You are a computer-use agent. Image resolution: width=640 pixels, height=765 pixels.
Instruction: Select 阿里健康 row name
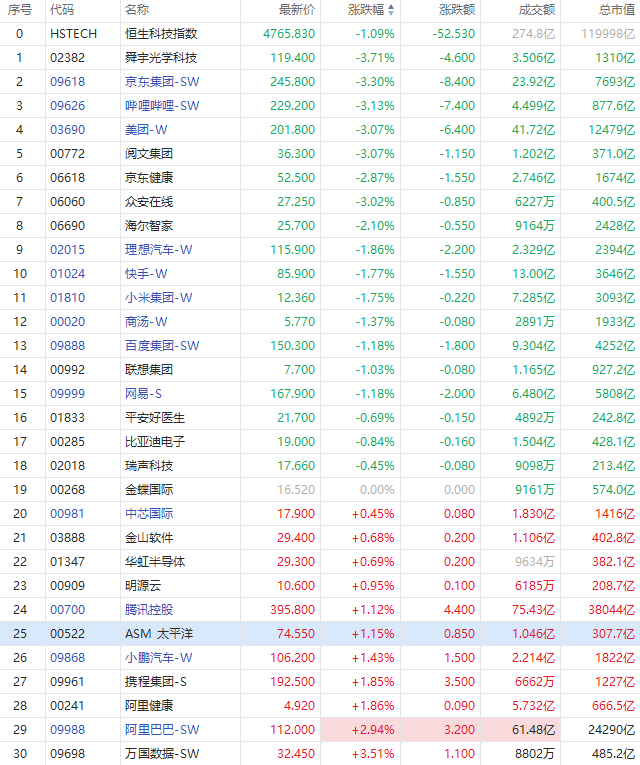point(149,705)
